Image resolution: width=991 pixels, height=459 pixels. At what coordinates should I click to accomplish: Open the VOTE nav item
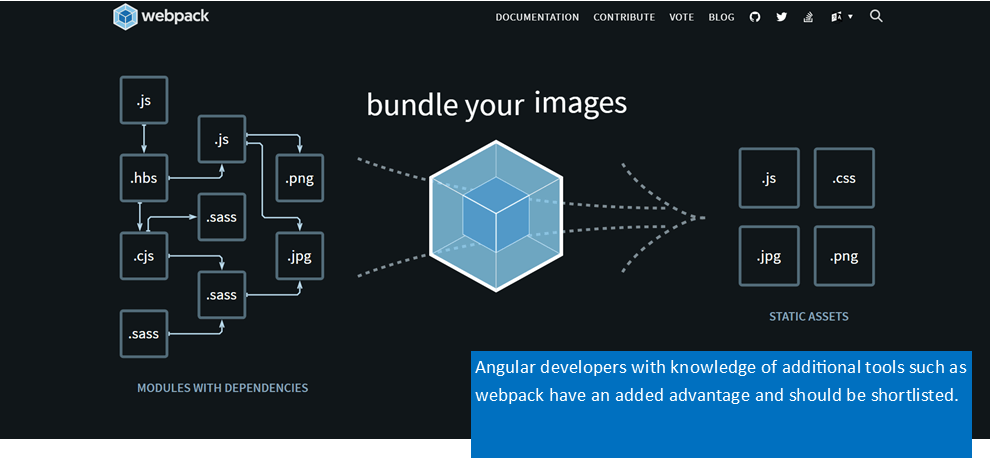coord(682,18)
